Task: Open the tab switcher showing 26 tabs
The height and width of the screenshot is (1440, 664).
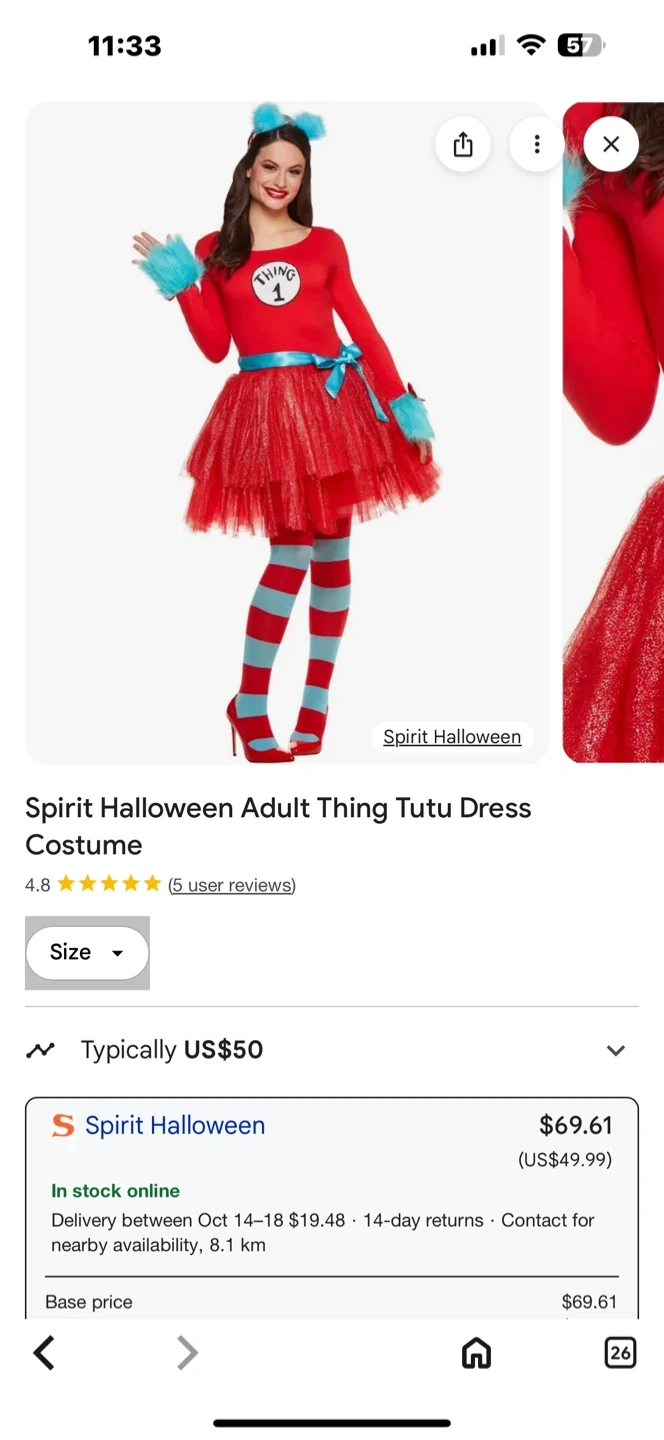Action: point(620,1353)
